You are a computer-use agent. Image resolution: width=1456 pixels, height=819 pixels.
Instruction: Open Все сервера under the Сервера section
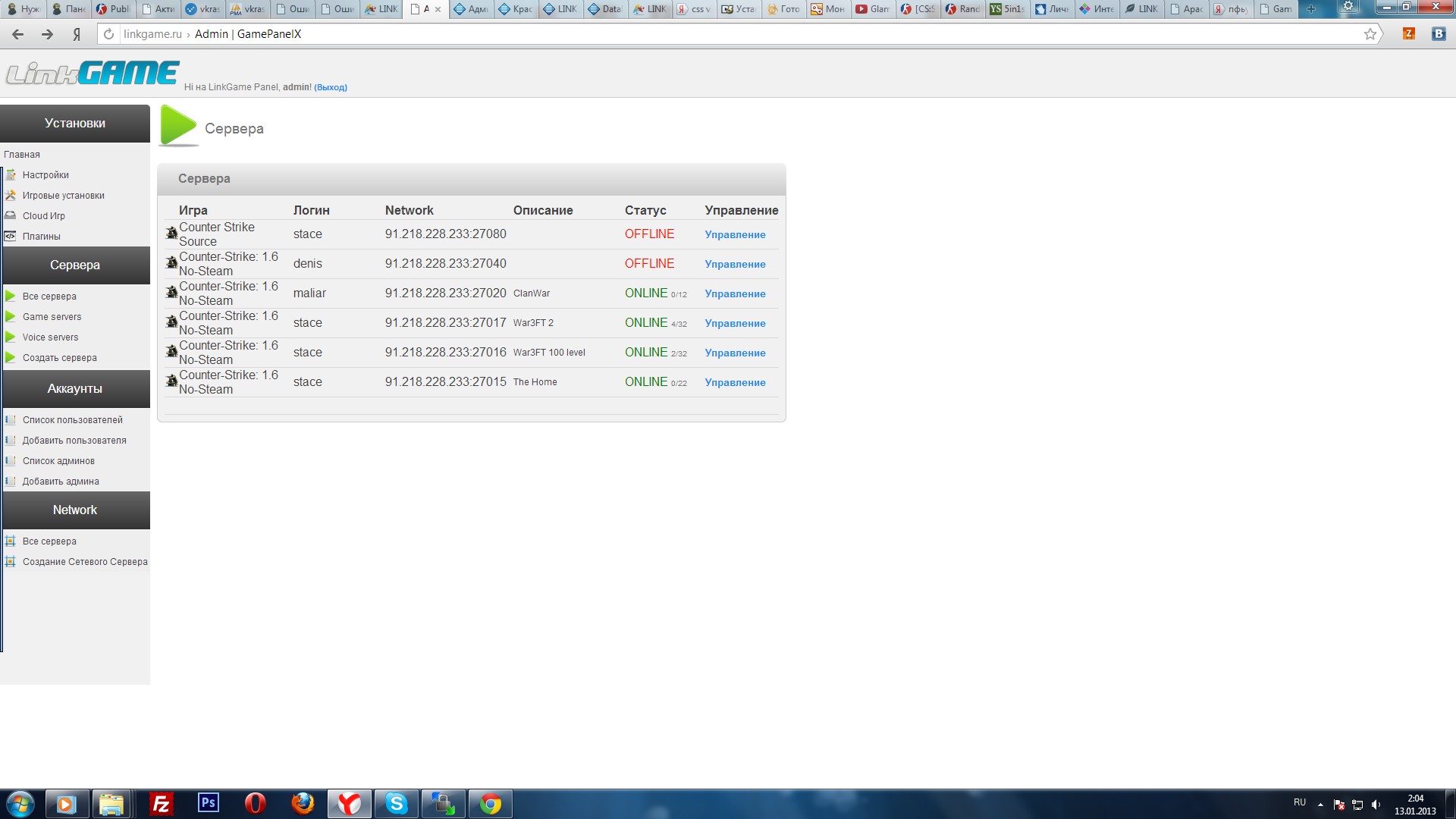[x=49, y=296]
